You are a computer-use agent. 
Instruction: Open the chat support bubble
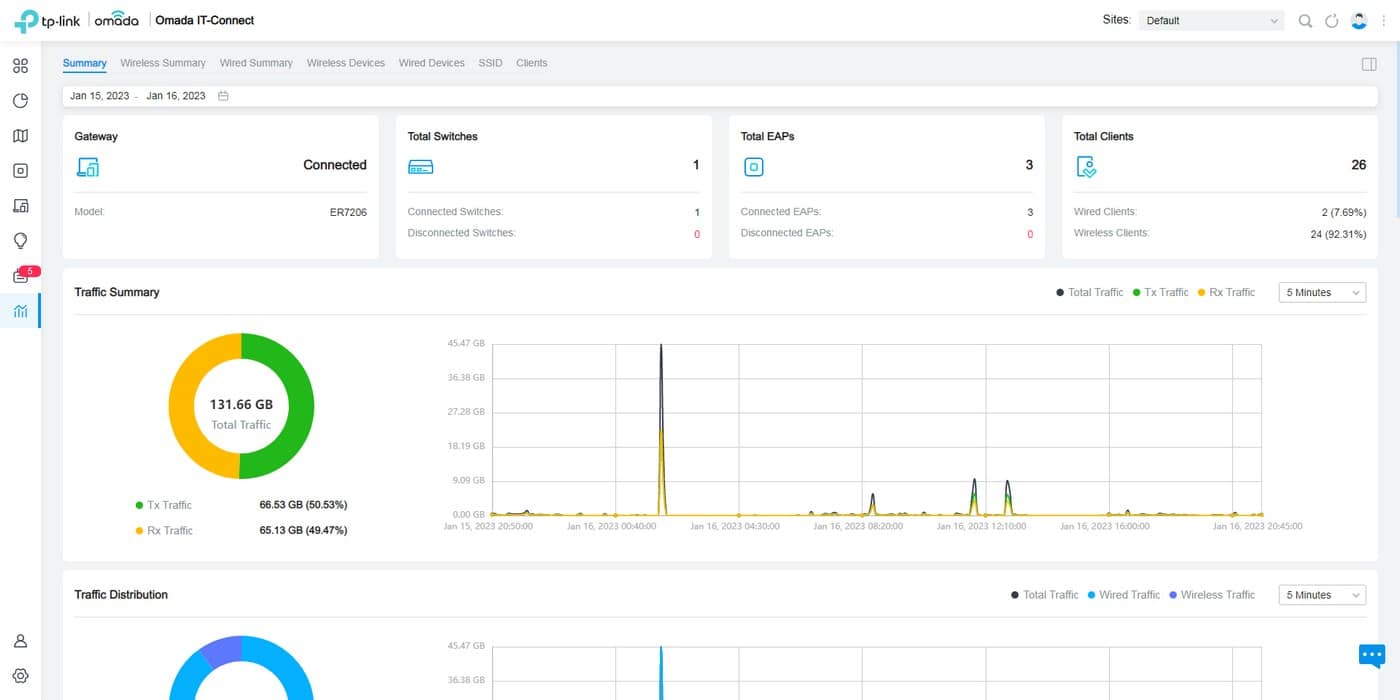1372,655
